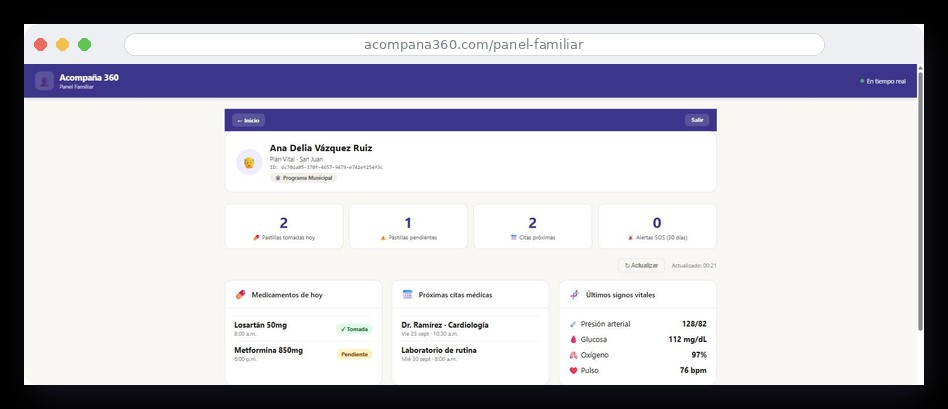
Task: Click the 76 bpm pulse value
Action: [x=693, y=371]
